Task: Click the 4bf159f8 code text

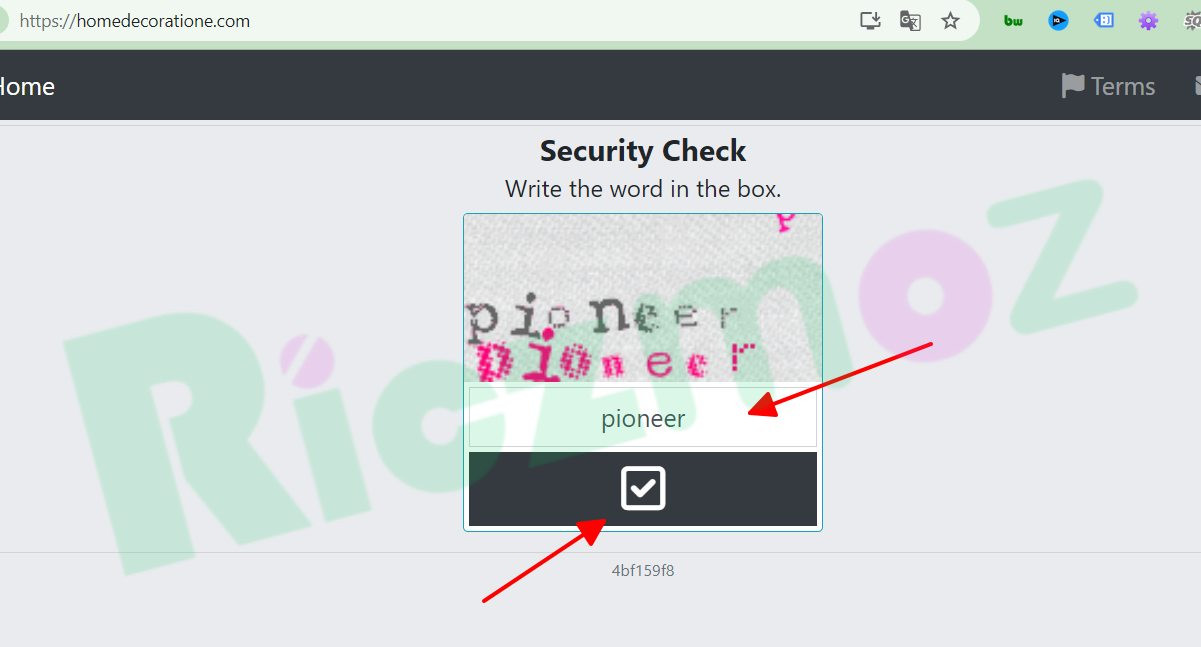Action: click(643, 571)
